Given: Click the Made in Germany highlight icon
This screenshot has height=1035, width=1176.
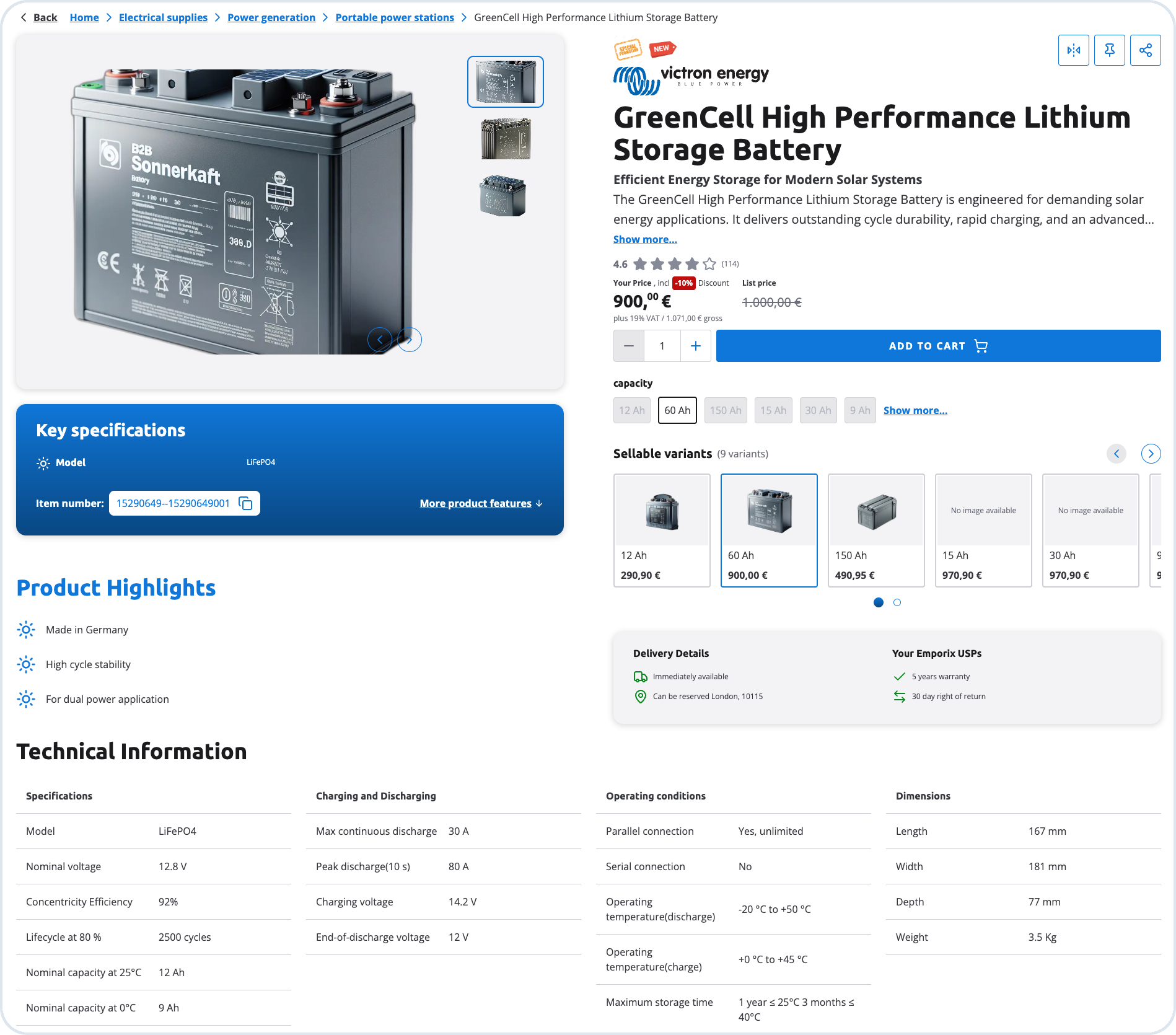Looking at the screenshot, I should tap(26, 630).
